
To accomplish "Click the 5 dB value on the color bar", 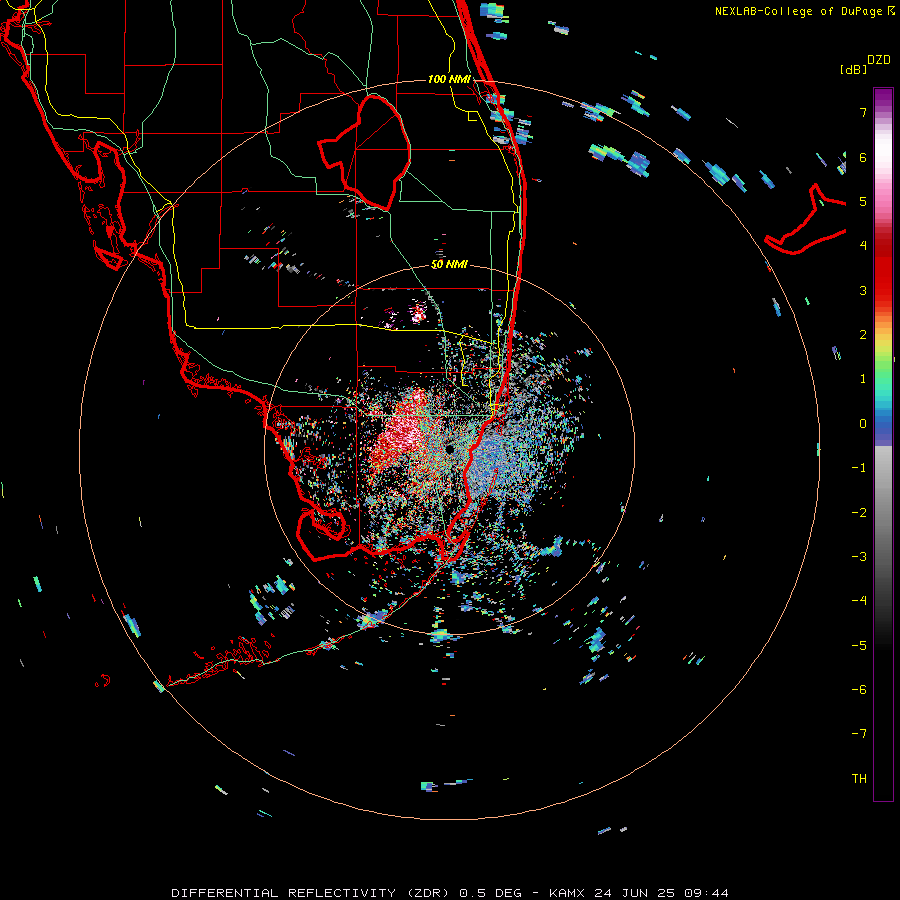I will [863, 201].
